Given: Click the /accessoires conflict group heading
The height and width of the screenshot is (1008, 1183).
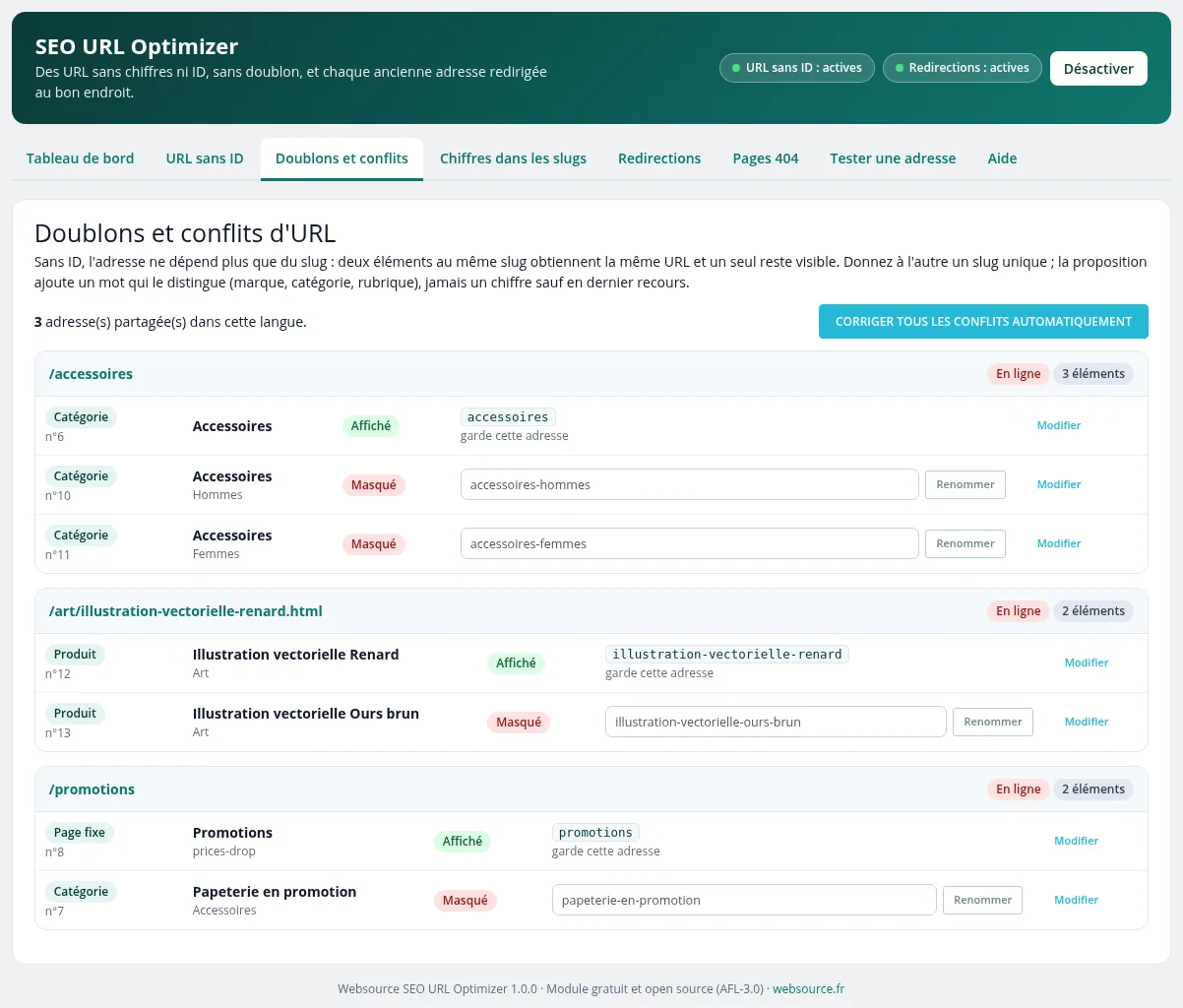Looking at the screenshot, I should click(x=91, y=374).
